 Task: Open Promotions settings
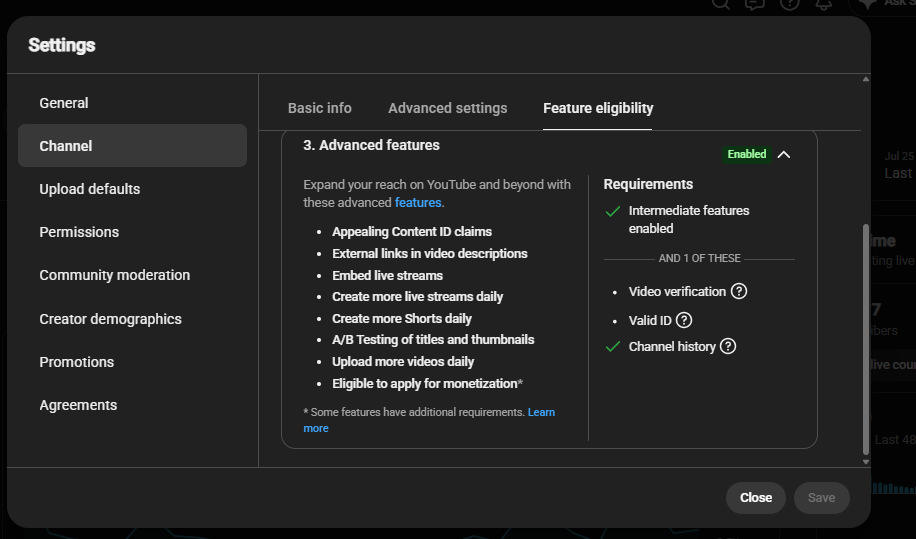tap(133, 362)
